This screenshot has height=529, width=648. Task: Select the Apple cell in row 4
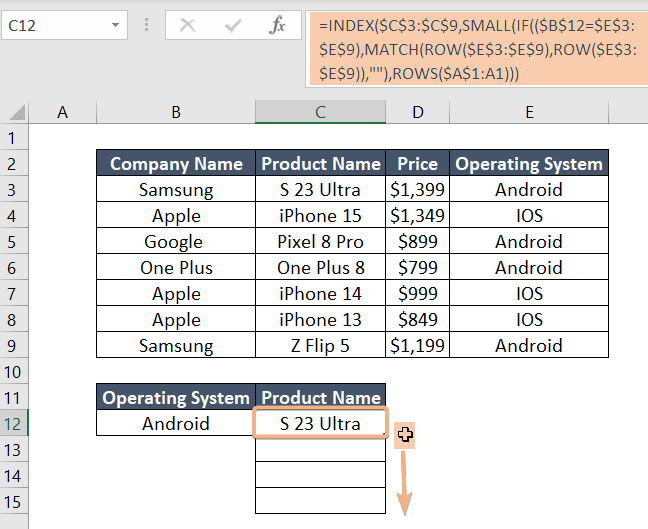tap(176, 216)
